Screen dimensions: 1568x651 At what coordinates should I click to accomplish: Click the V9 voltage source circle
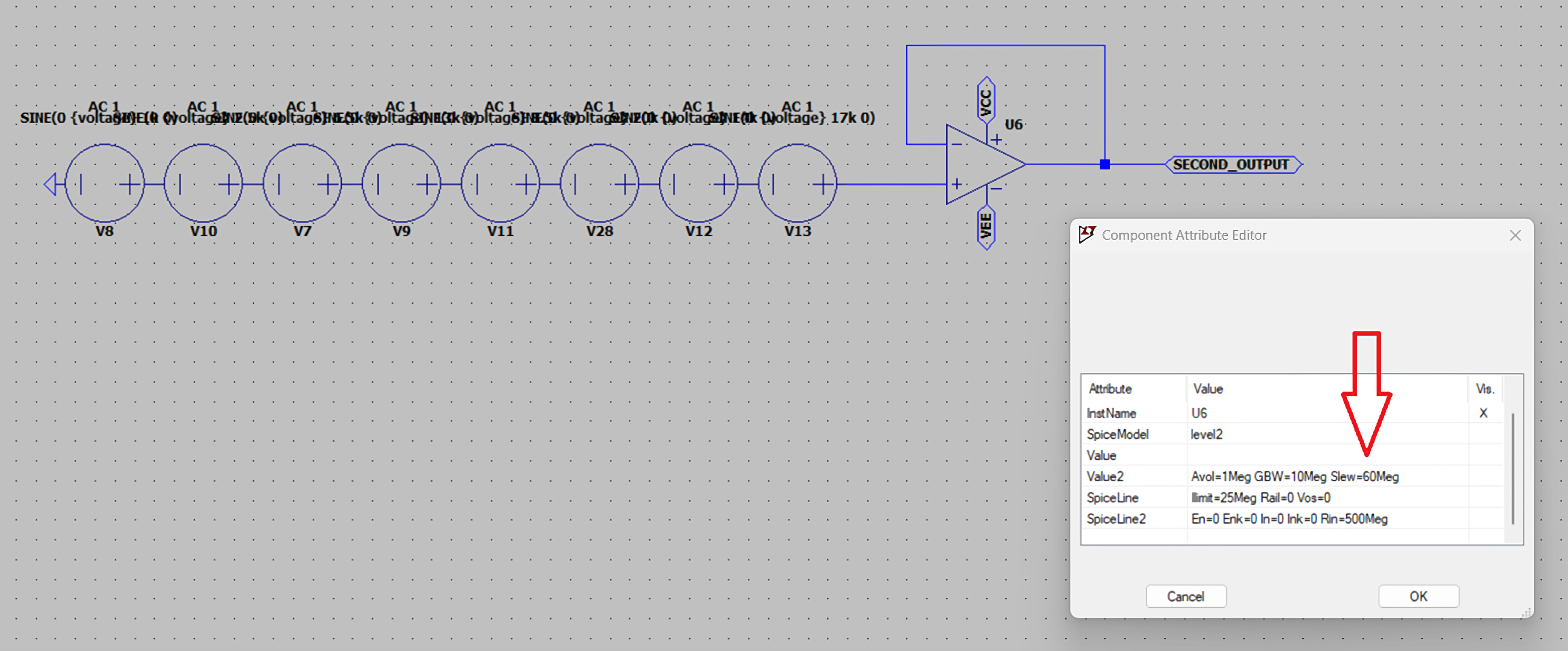(x=402, y=183)
